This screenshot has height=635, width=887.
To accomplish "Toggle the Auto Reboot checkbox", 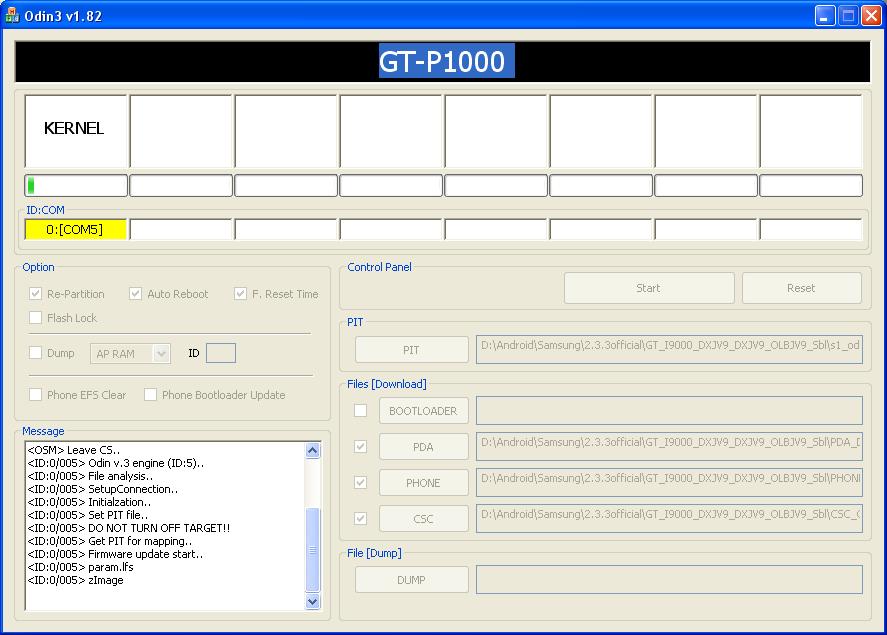I will 135,293.
